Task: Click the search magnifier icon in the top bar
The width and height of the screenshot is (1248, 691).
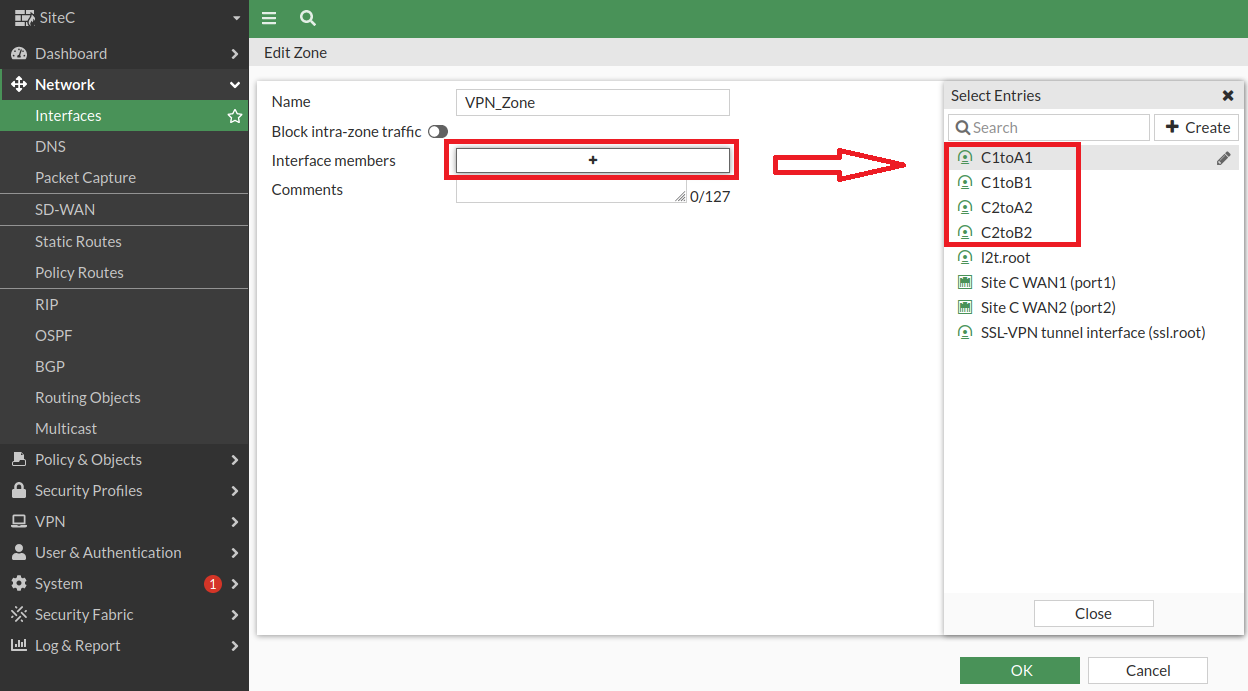Action: tap(308, 18)
